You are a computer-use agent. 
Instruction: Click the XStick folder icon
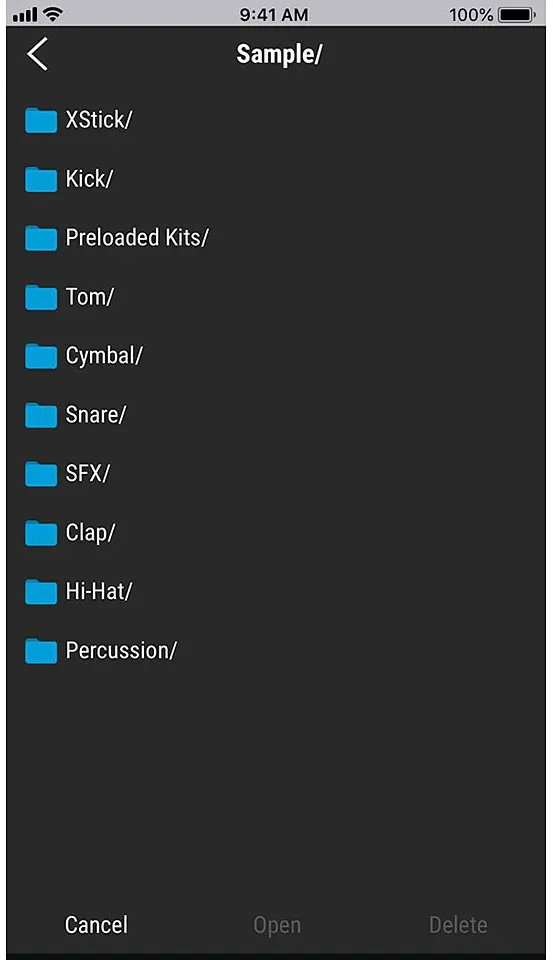pyautogui.click(x=41, y=120)
